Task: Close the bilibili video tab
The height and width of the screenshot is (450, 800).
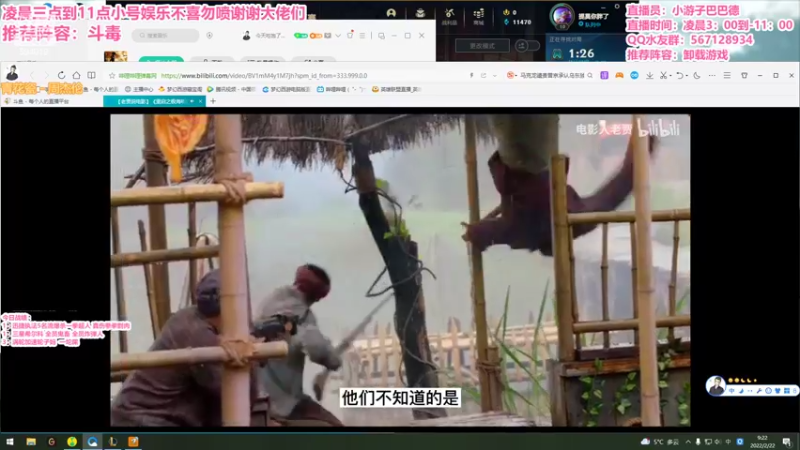Action: tap(200, 102)
